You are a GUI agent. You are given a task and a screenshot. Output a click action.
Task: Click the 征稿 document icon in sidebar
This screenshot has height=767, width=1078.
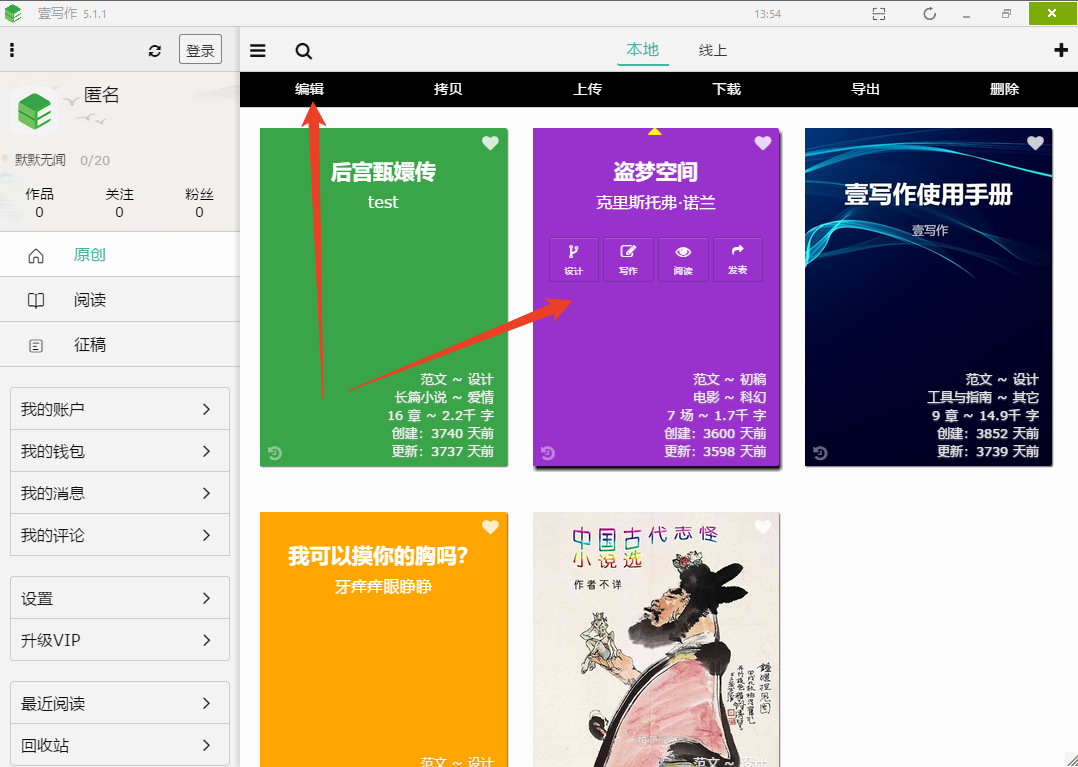pyautogui.click(x=36, y=346)
